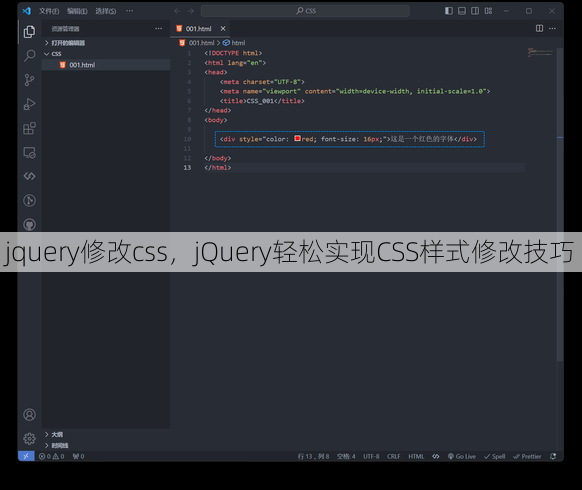Screen dimensions: 582x490
Task: Toggle the primary side bar layout icon
Action: point(449,11)
